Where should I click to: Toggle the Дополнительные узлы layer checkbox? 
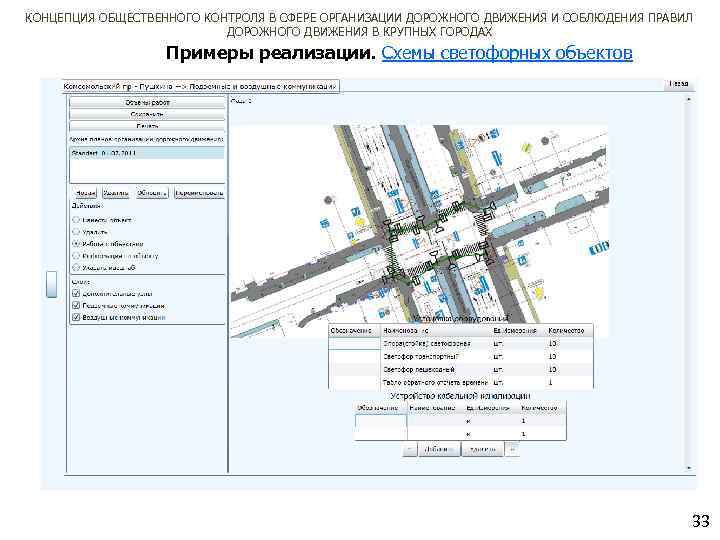[x=76, y=293]
